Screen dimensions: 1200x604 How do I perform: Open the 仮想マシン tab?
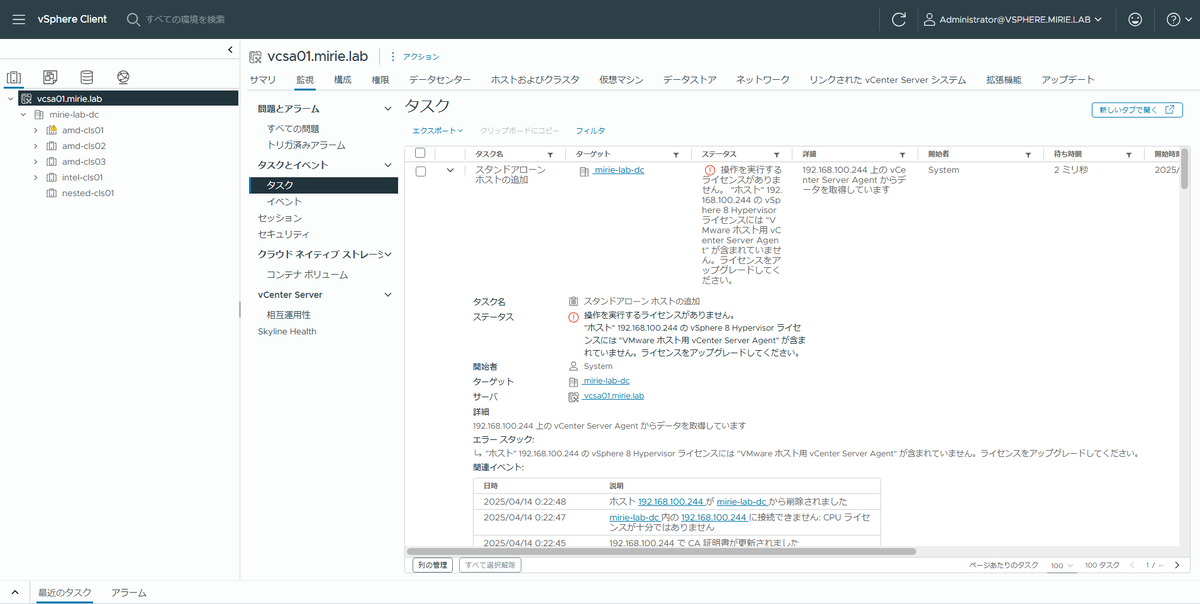click(621, 80)
